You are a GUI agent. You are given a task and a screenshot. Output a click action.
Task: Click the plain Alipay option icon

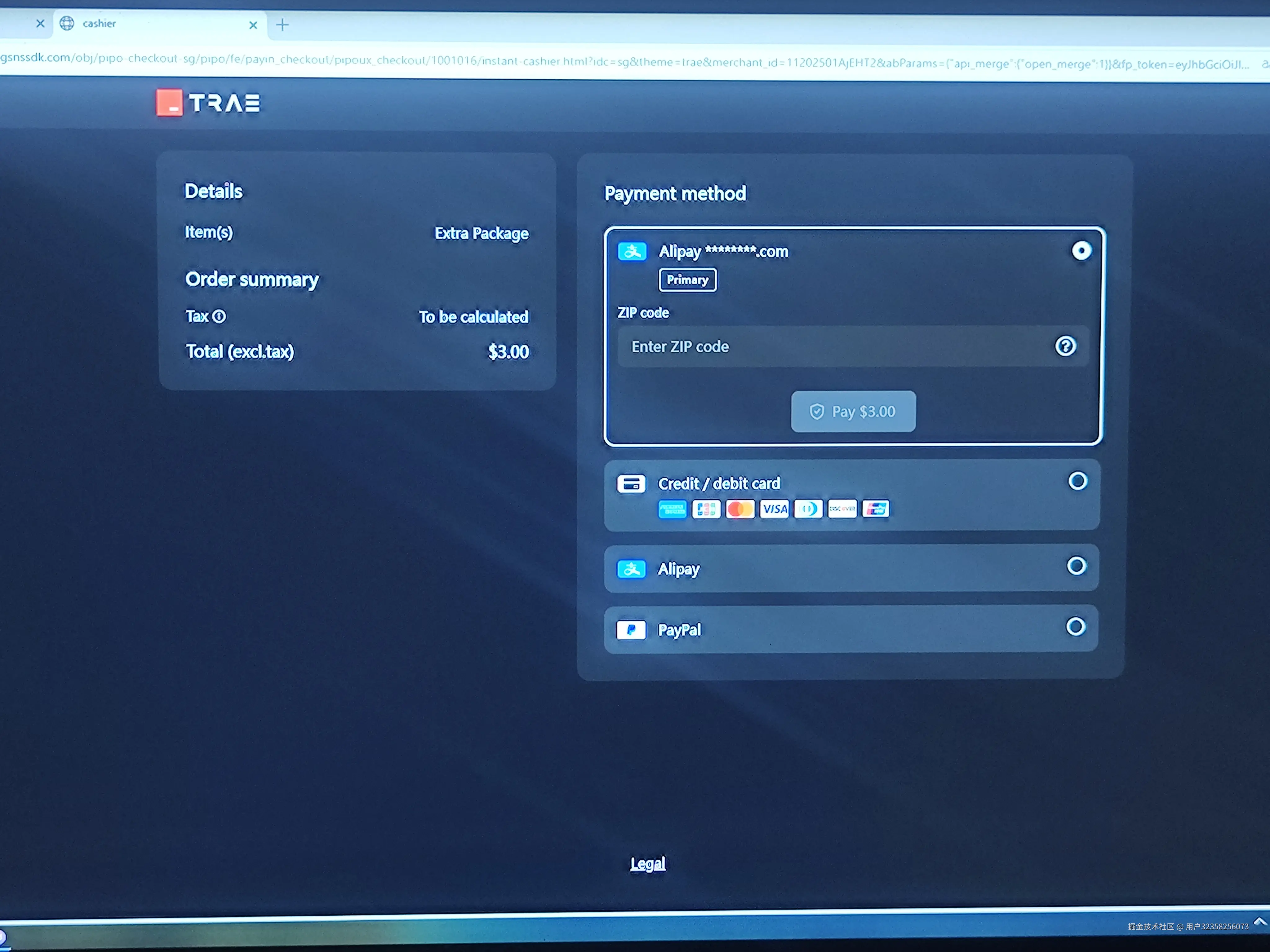(x=632, y=569)
